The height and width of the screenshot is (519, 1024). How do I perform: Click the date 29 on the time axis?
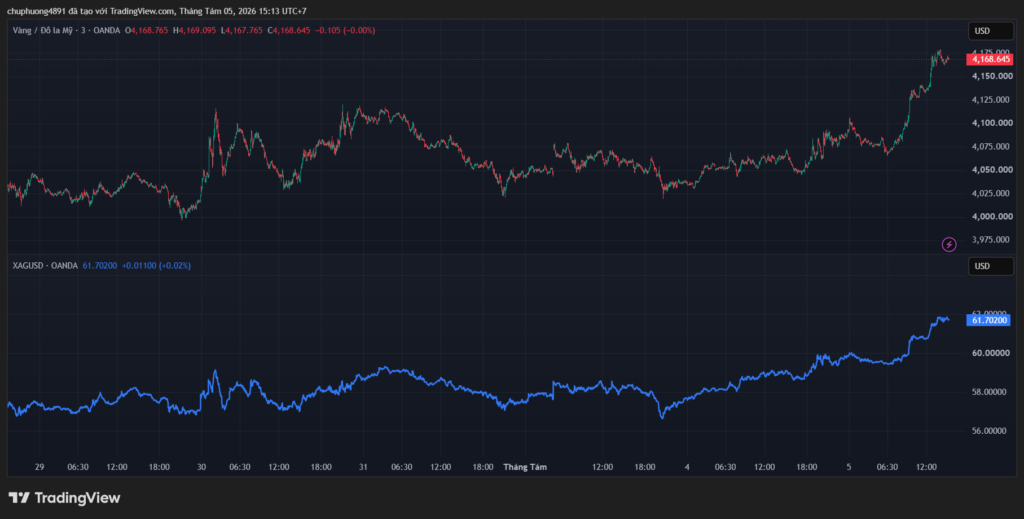pyautogui.click(x=40, y=467)
